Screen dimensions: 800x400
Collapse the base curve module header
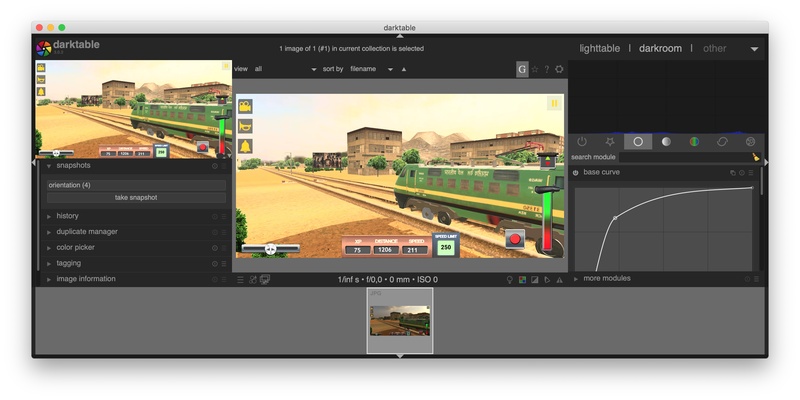602,172
